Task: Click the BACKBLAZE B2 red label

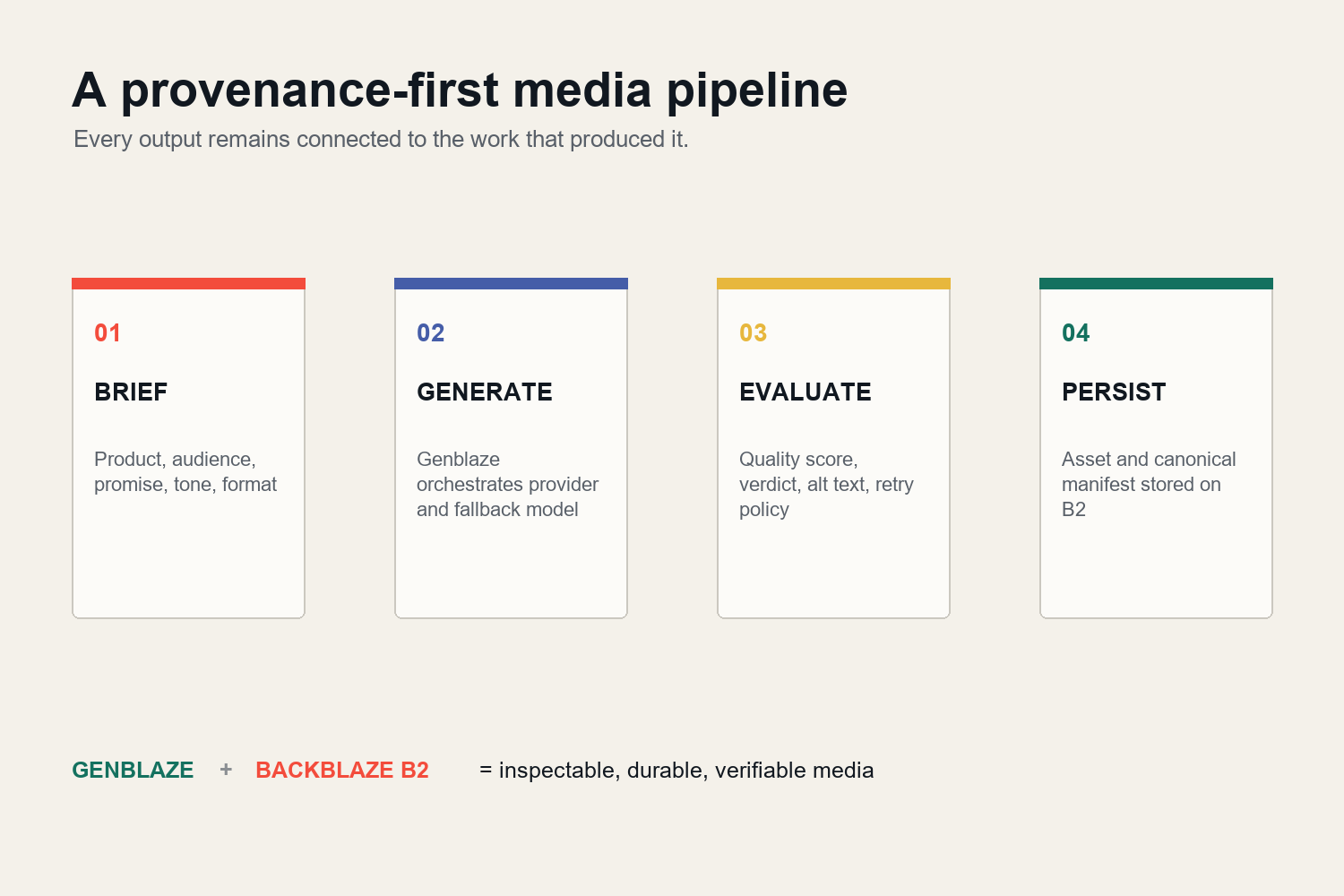Action: tap(342, 770)
